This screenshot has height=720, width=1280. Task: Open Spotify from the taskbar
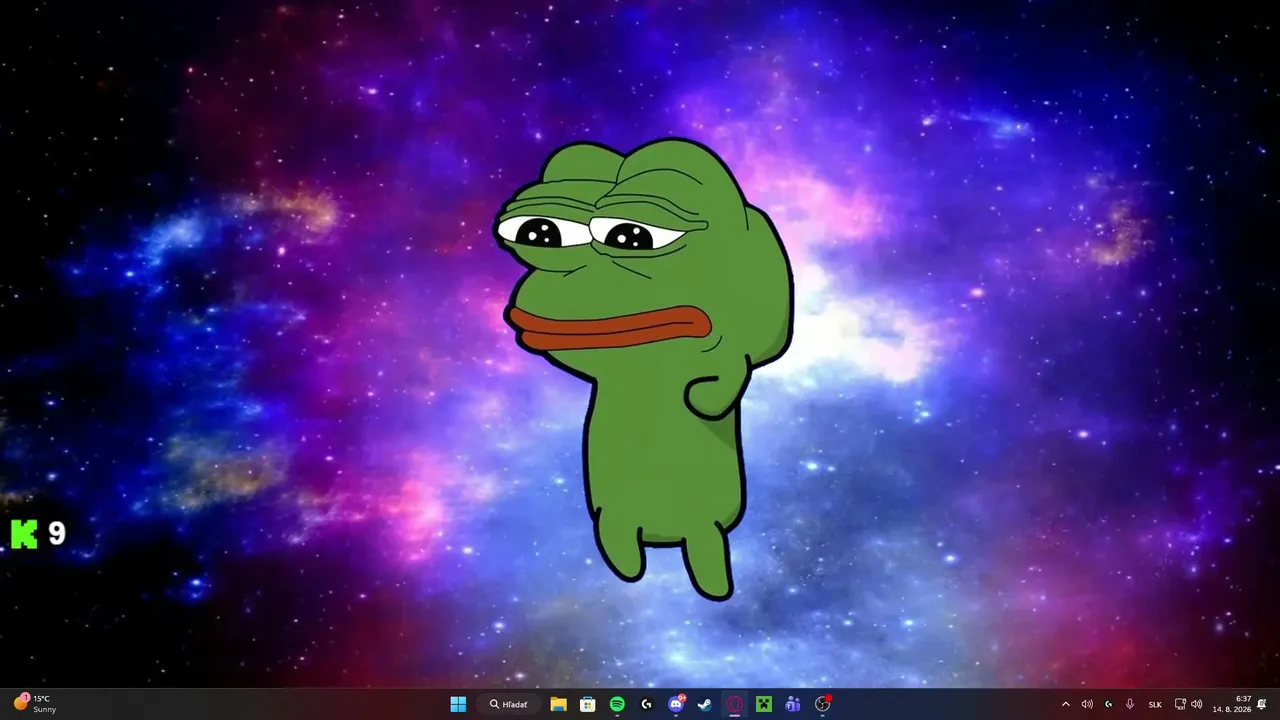pyautogui.click(x=617, y=704)
